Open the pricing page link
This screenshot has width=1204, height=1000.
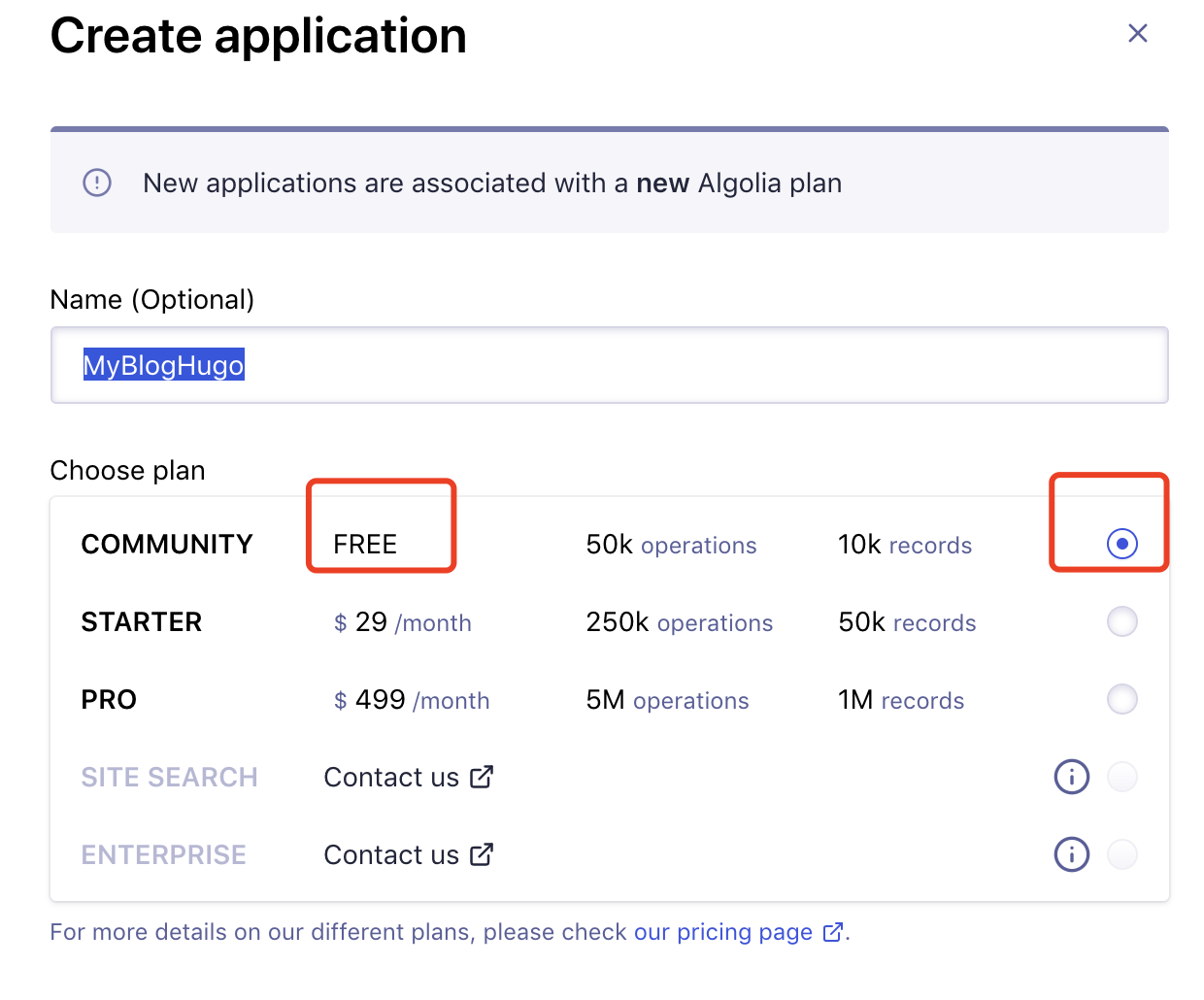[x=744, y=932]
